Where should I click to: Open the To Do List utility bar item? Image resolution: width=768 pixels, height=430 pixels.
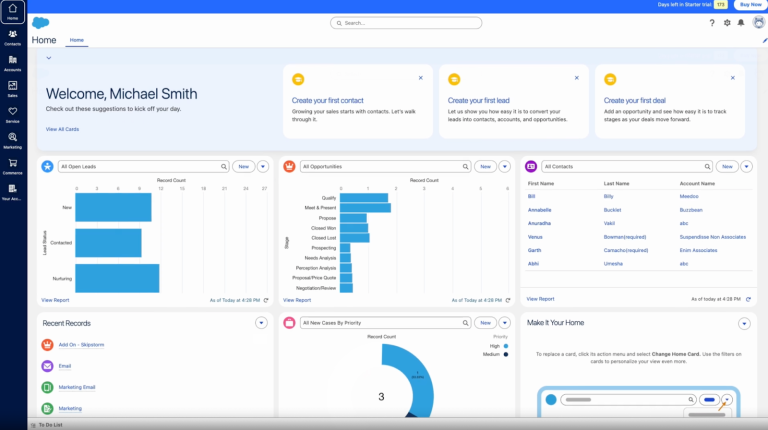pos(48,424)
